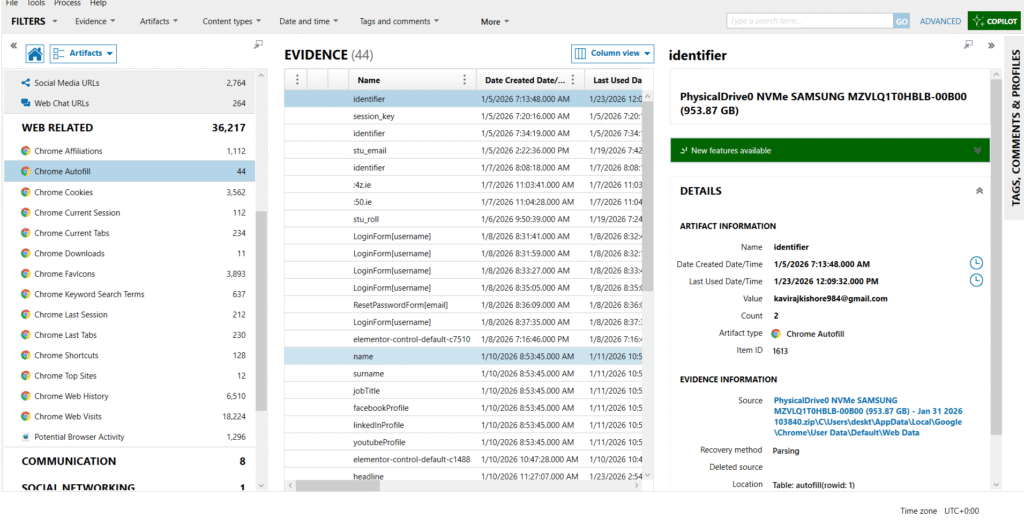Launch the COPILOT assistant
This screenshot has width=1024, height=525.
click(x=994, y=21)
